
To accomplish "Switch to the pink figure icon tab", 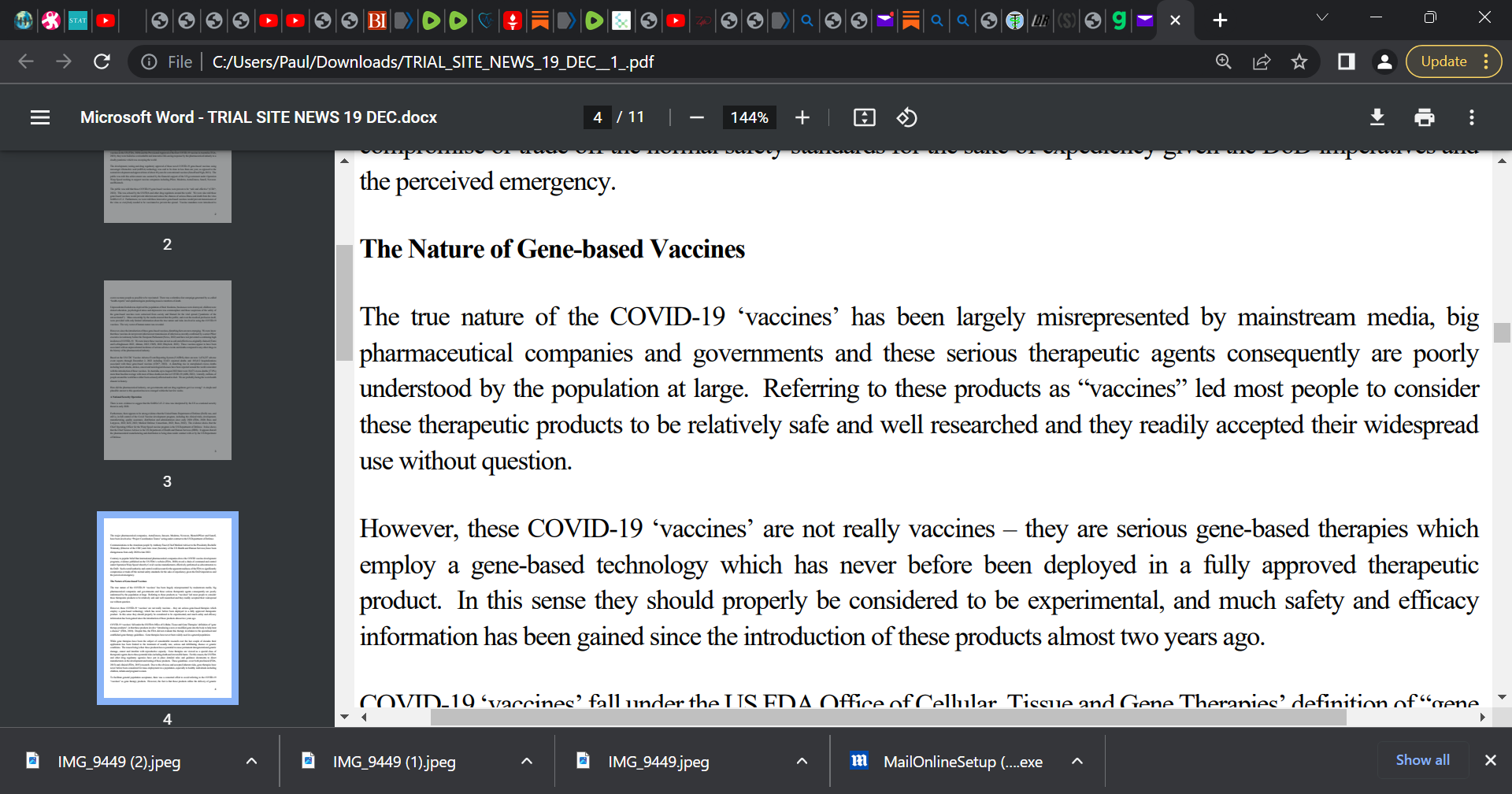I will [51, 20].
